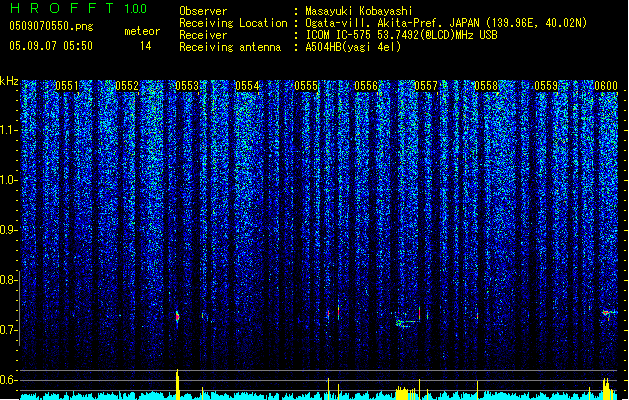
Task: Select the observer name Masayuki Kobayashi
Action: point(358,11)
